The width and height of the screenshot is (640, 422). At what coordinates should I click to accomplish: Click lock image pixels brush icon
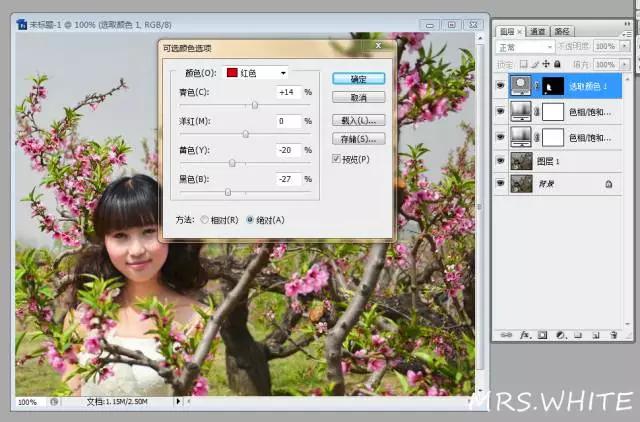(535, 64)
